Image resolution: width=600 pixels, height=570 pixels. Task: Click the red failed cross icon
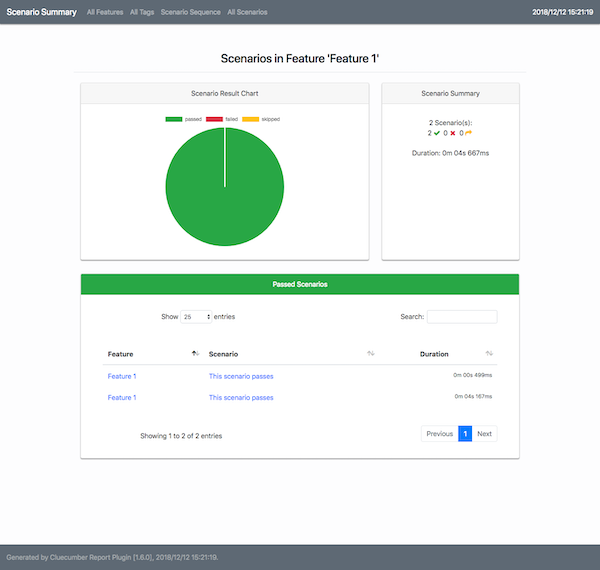tap(453, 133)
